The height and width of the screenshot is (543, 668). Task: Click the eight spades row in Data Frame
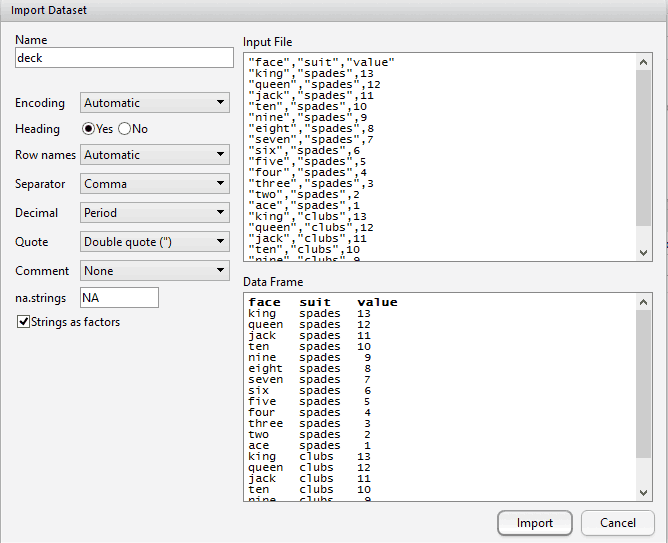[310, 368]
